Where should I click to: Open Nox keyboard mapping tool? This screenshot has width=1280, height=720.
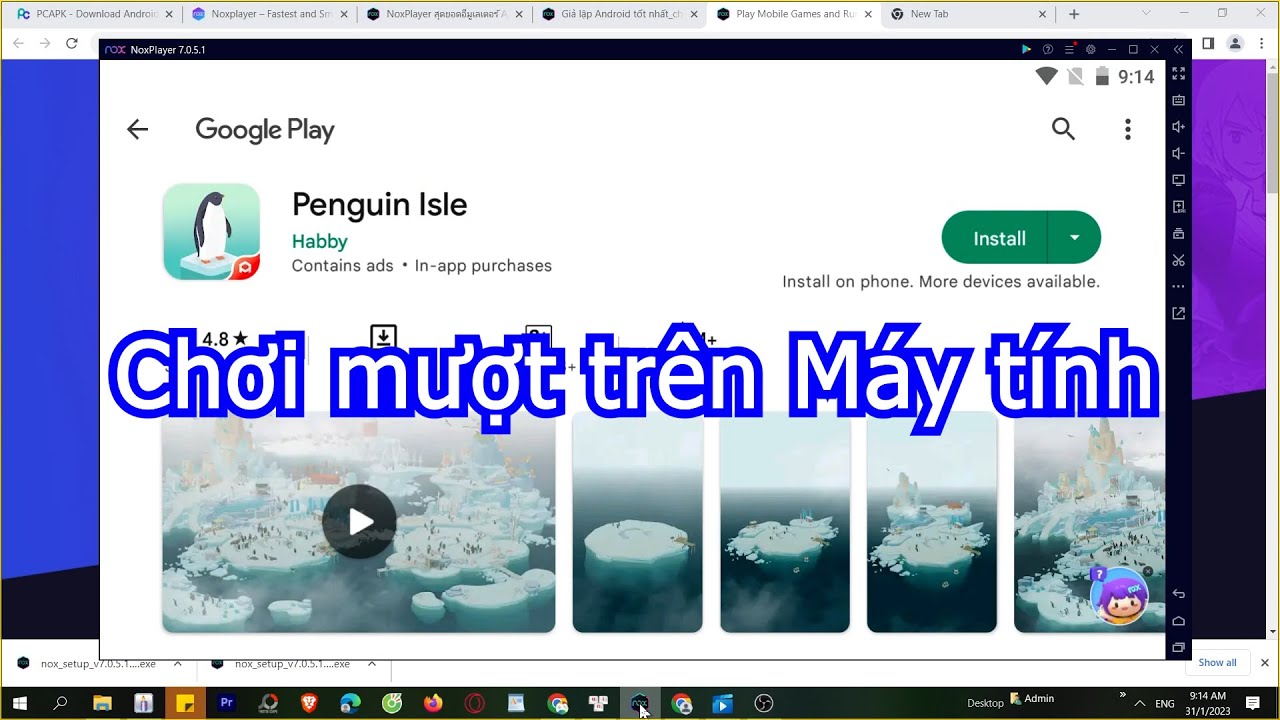tap(1178, 100)
